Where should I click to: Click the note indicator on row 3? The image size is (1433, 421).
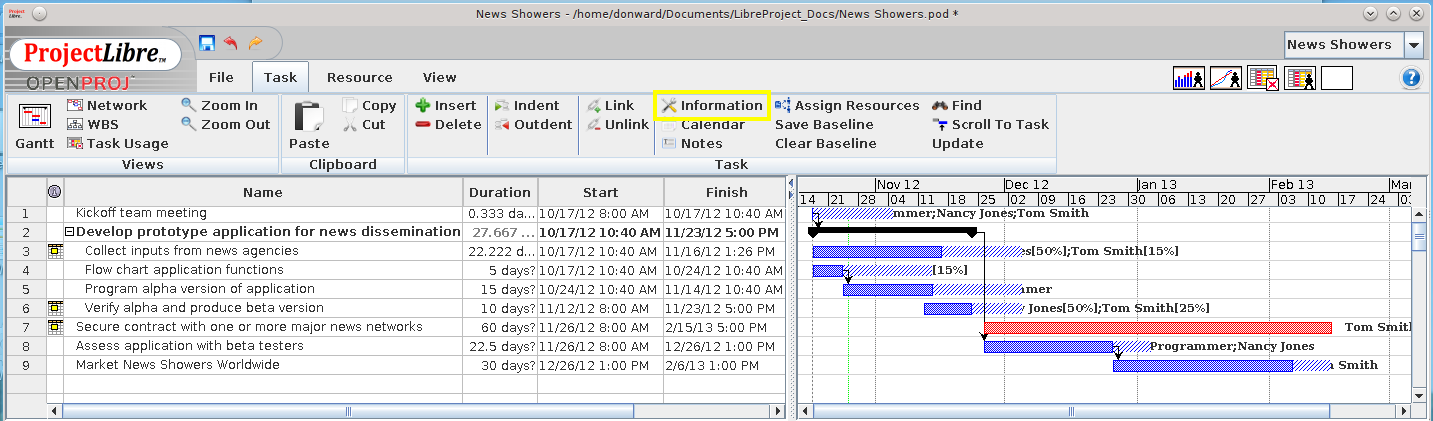[54, 251]
